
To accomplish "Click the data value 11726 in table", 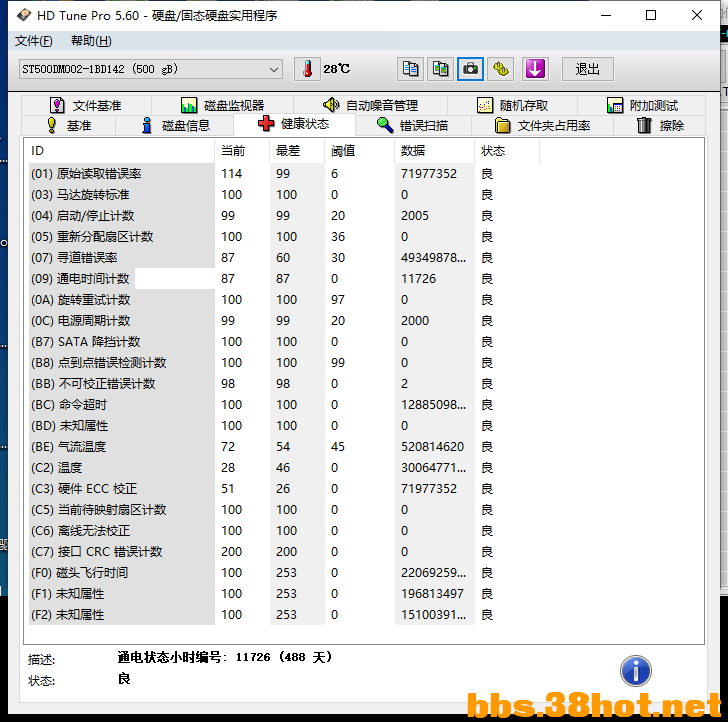I will 418,279.
